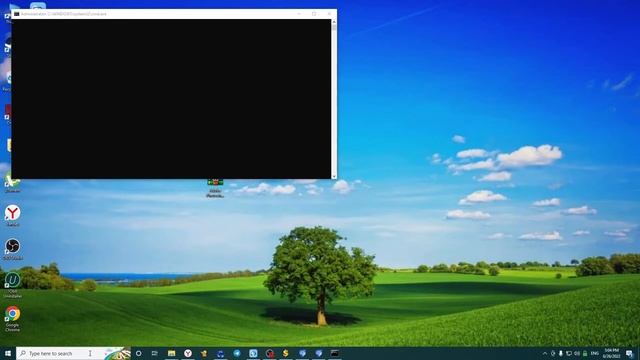Open the network tray icon
The width and height of the screenshot is (640, 360).
(x=569, y=353)
